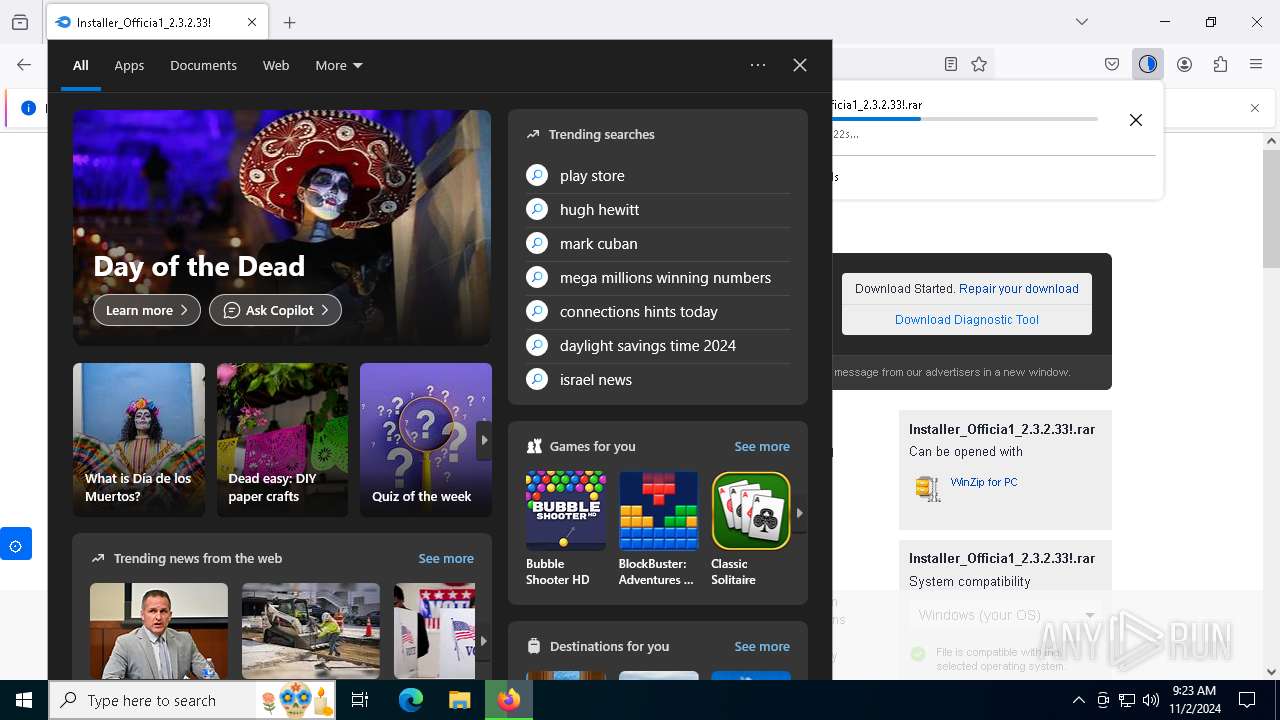Viewport: 1280px width, 720px height.
Task: Open 'Dead easy: DIY paper crafts' card
Action: (283, 440)
